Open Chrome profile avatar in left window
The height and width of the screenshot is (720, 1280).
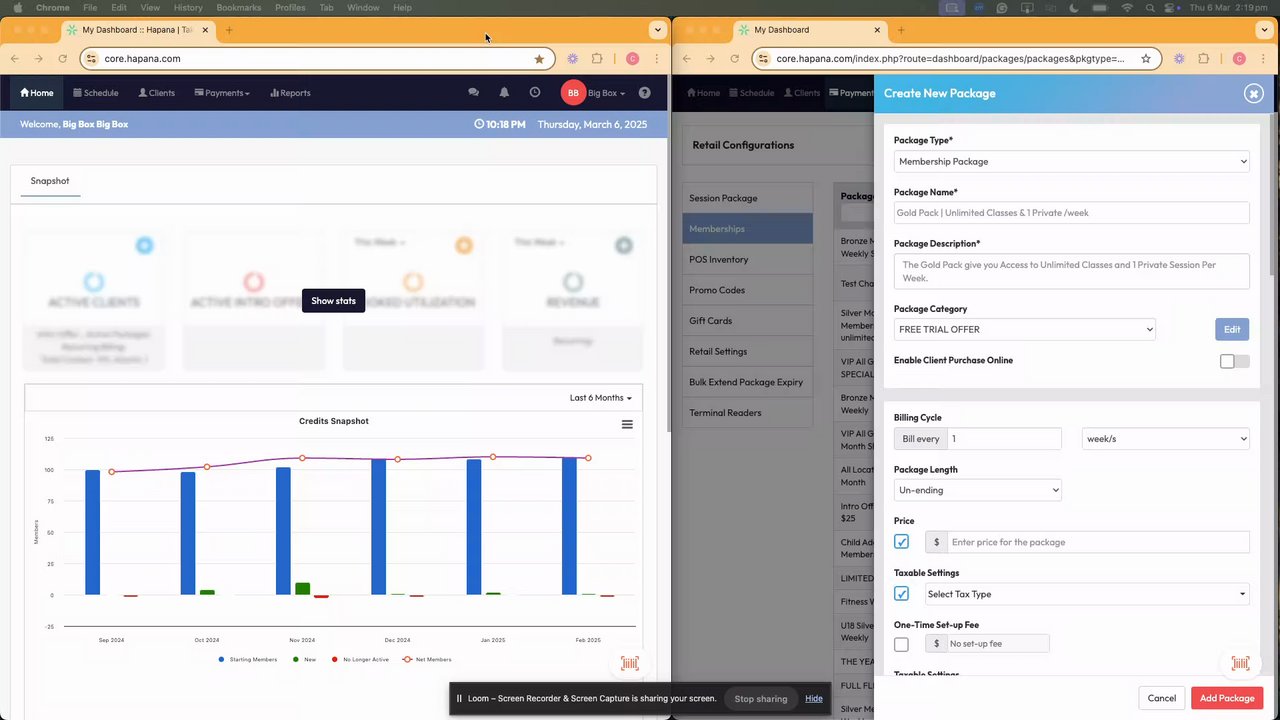click(x=632, y=59)
